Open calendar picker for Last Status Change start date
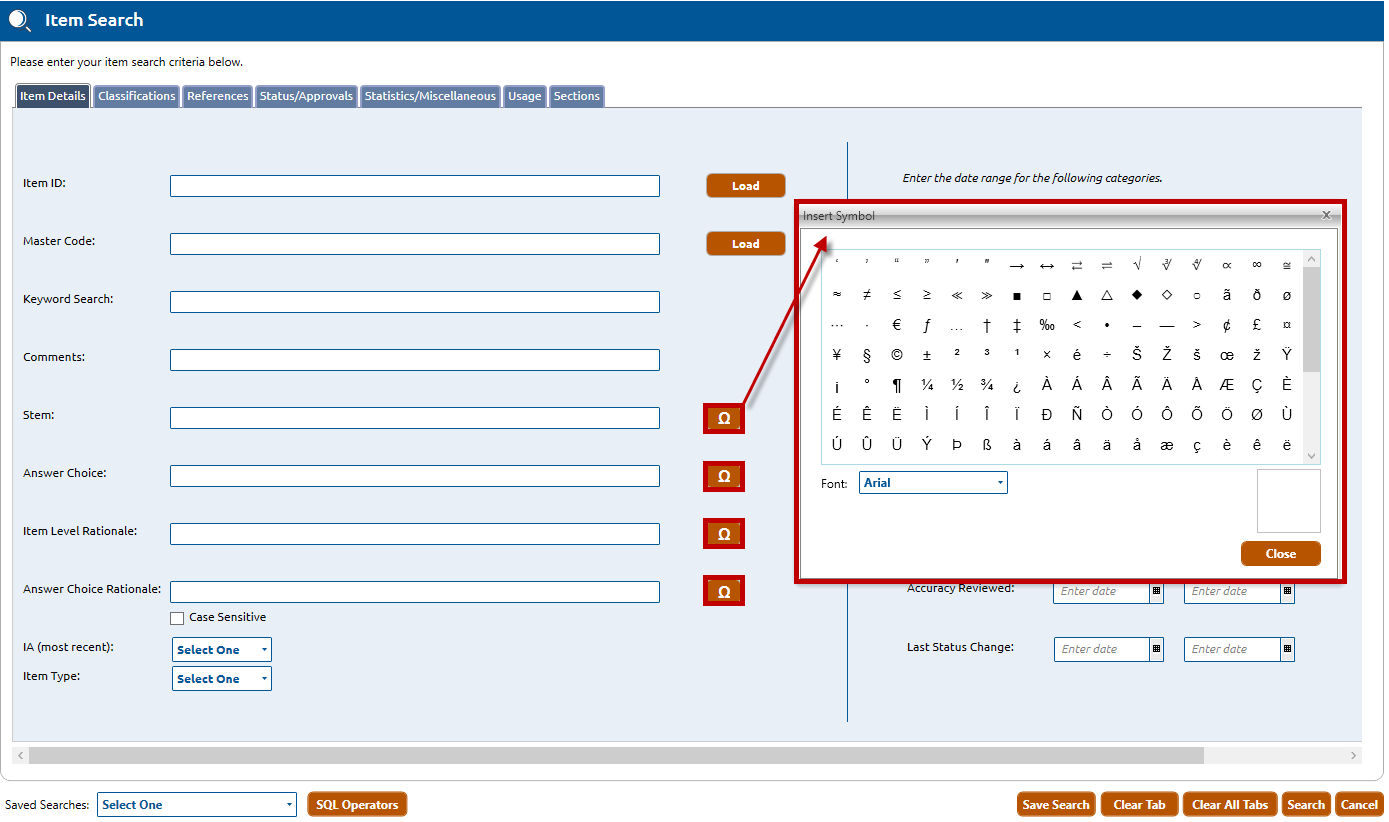 [1157, 649]
